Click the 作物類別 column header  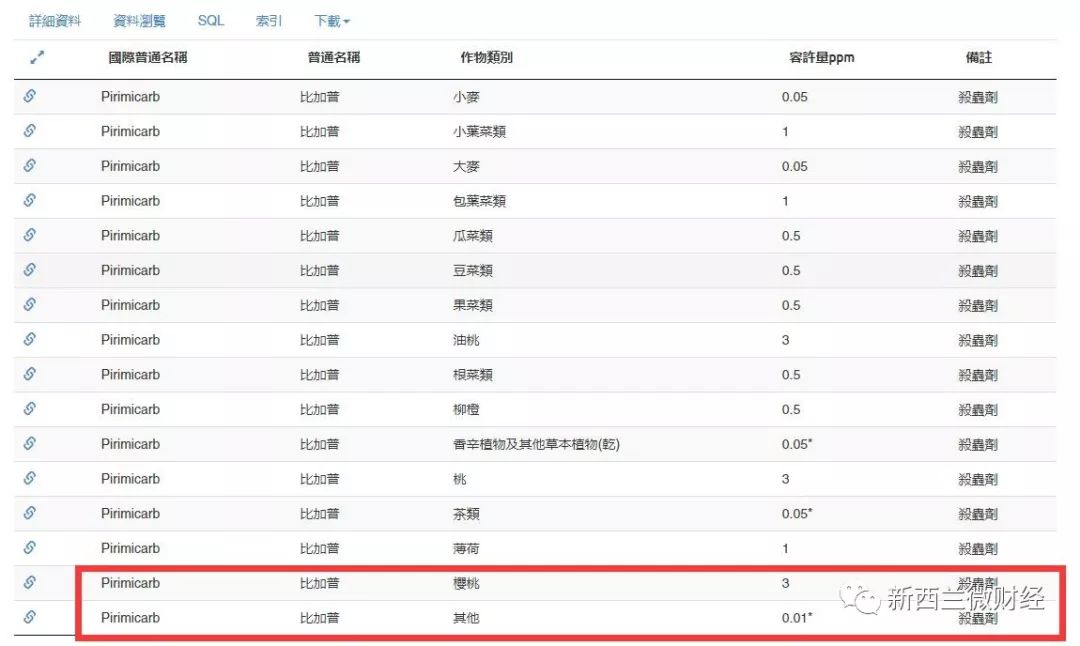click(x=486, y=58)
